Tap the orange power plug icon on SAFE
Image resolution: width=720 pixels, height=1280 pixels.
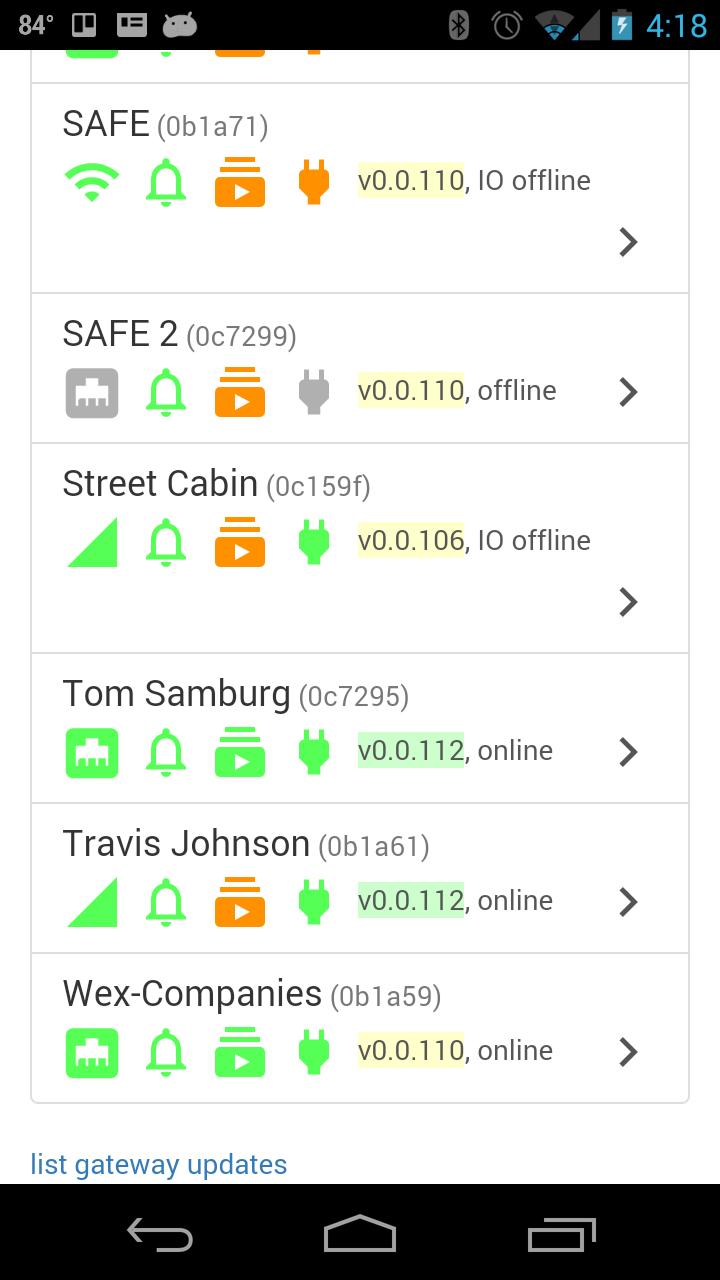coord(314,182)
